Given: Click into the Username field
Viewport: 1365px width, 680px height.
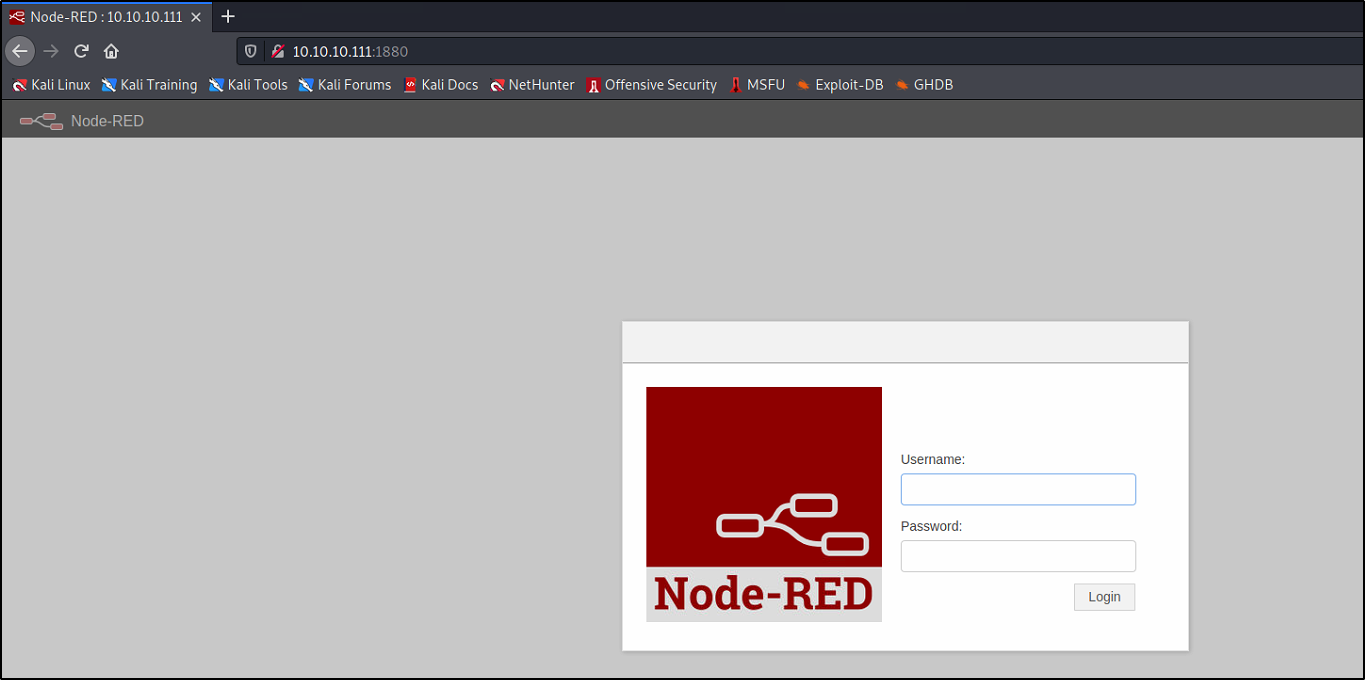Looking at the screenshot, I should click(x=1018, y=489).
